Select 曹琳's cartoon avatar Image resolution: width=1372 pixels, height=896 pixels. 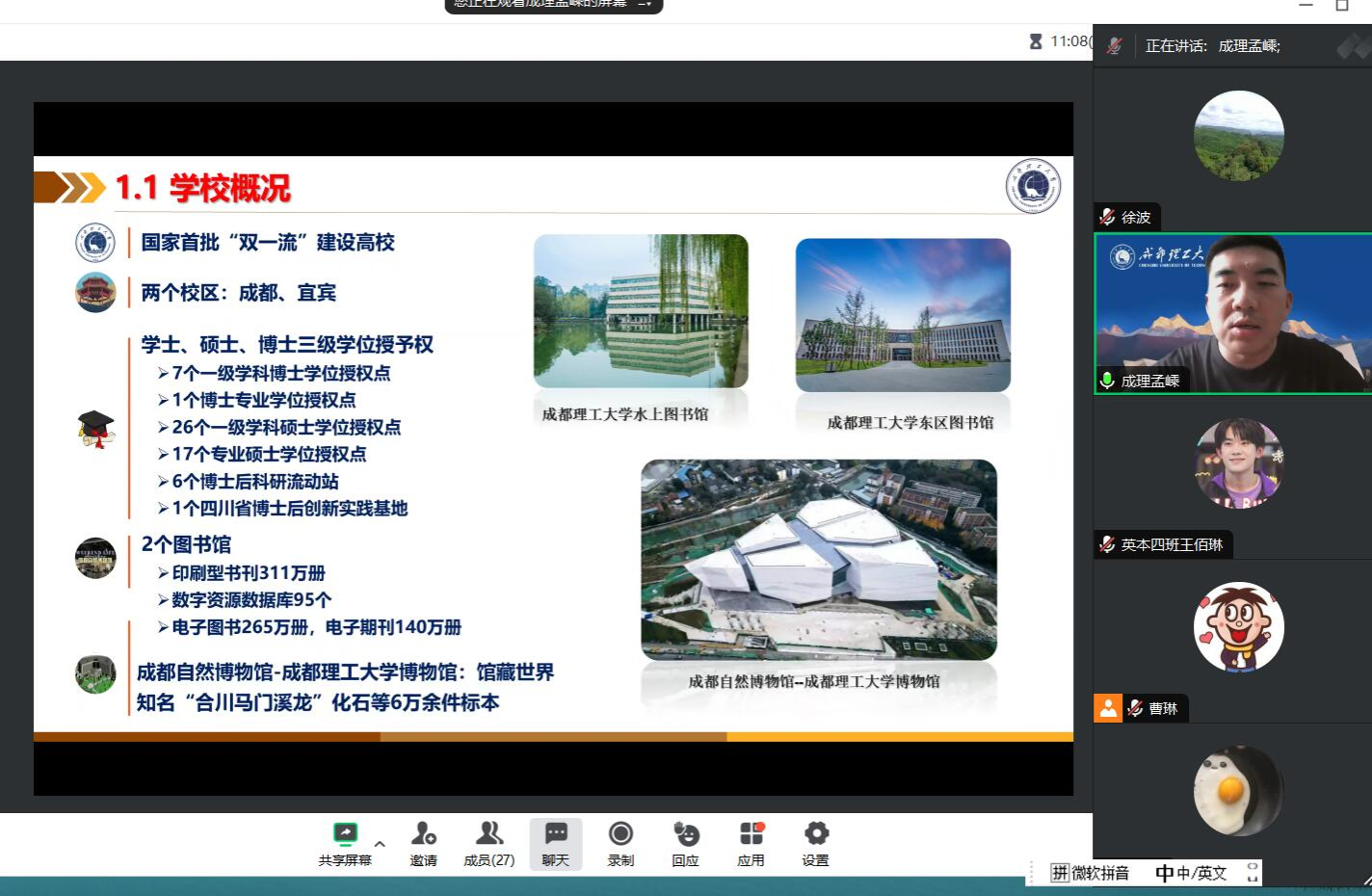1239,627
